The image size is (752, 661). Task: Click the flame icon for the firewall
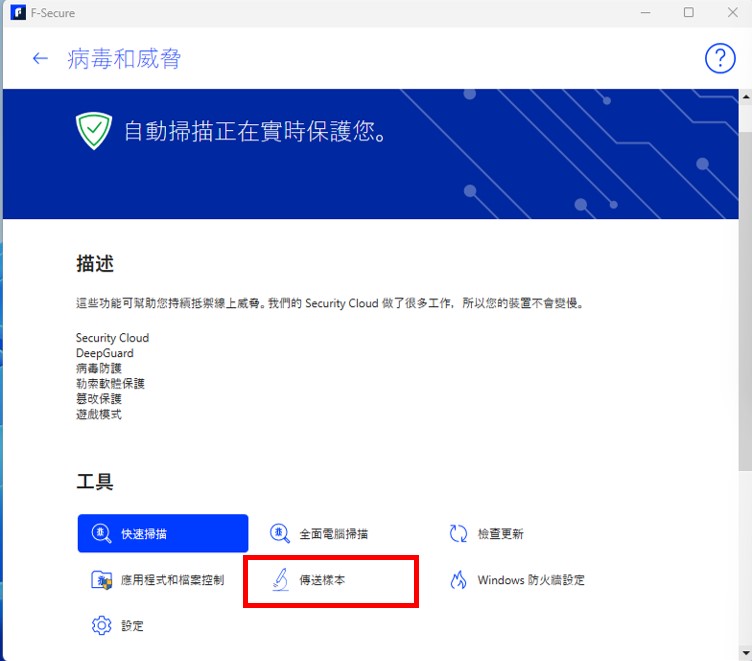pos(458,580)
